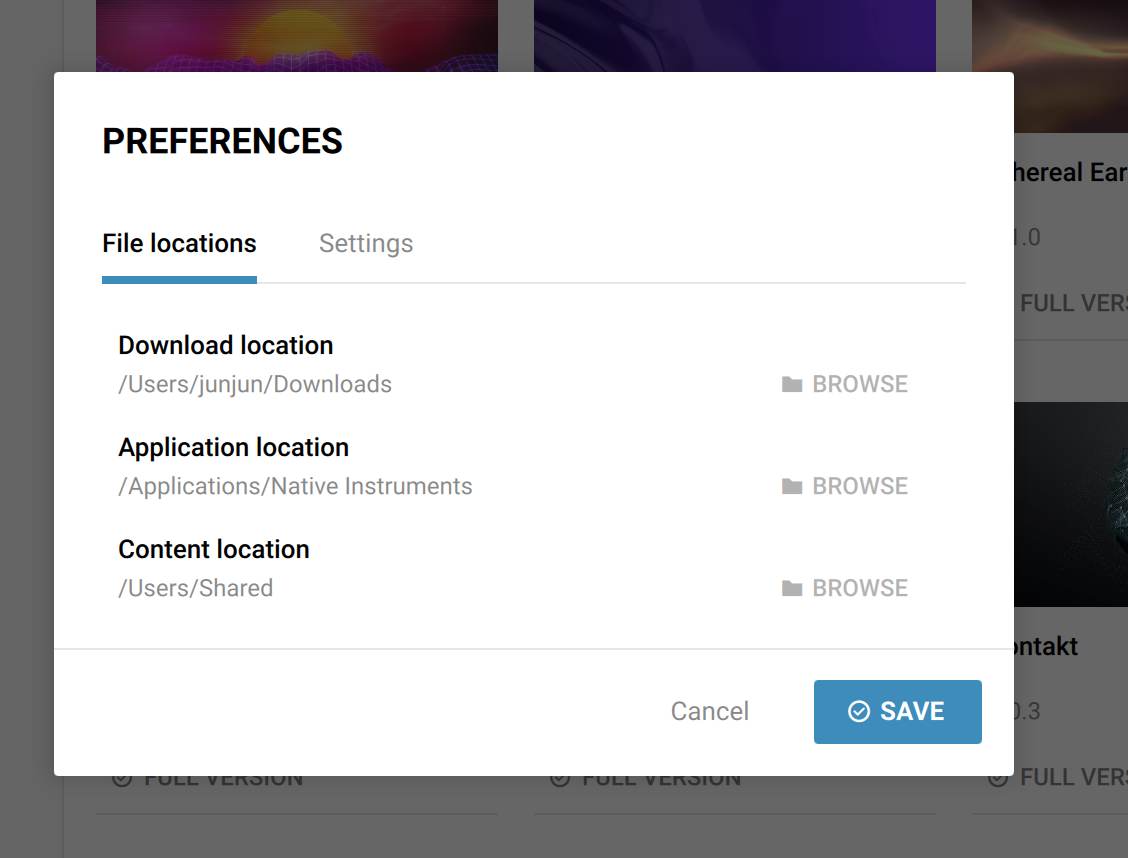Click the /Applications/Native Instruments path text

pos(295,486)
